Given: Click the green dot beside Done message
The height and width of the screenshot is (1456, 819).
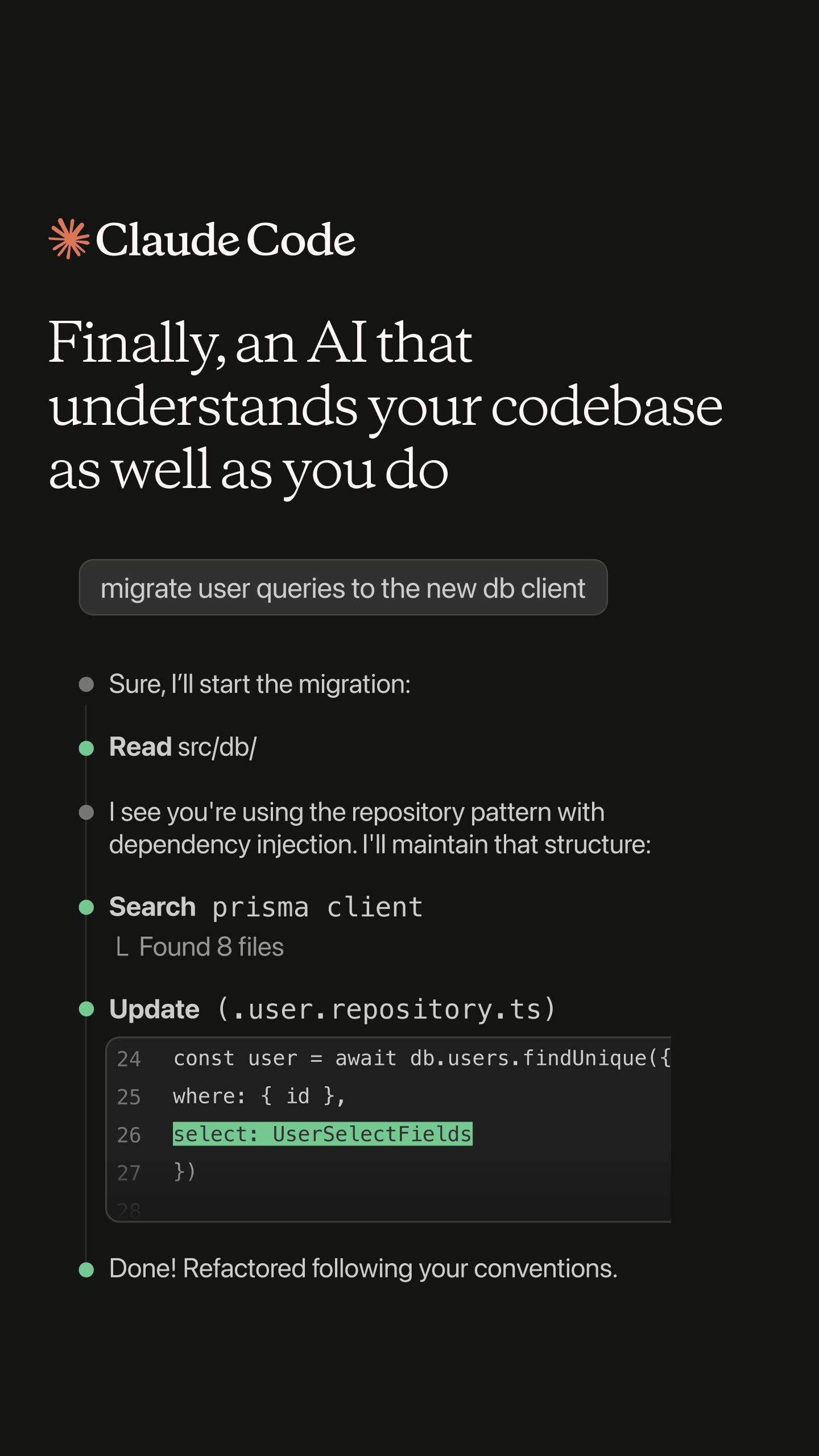Looking at the screenshot, I should coord(86,1269).
